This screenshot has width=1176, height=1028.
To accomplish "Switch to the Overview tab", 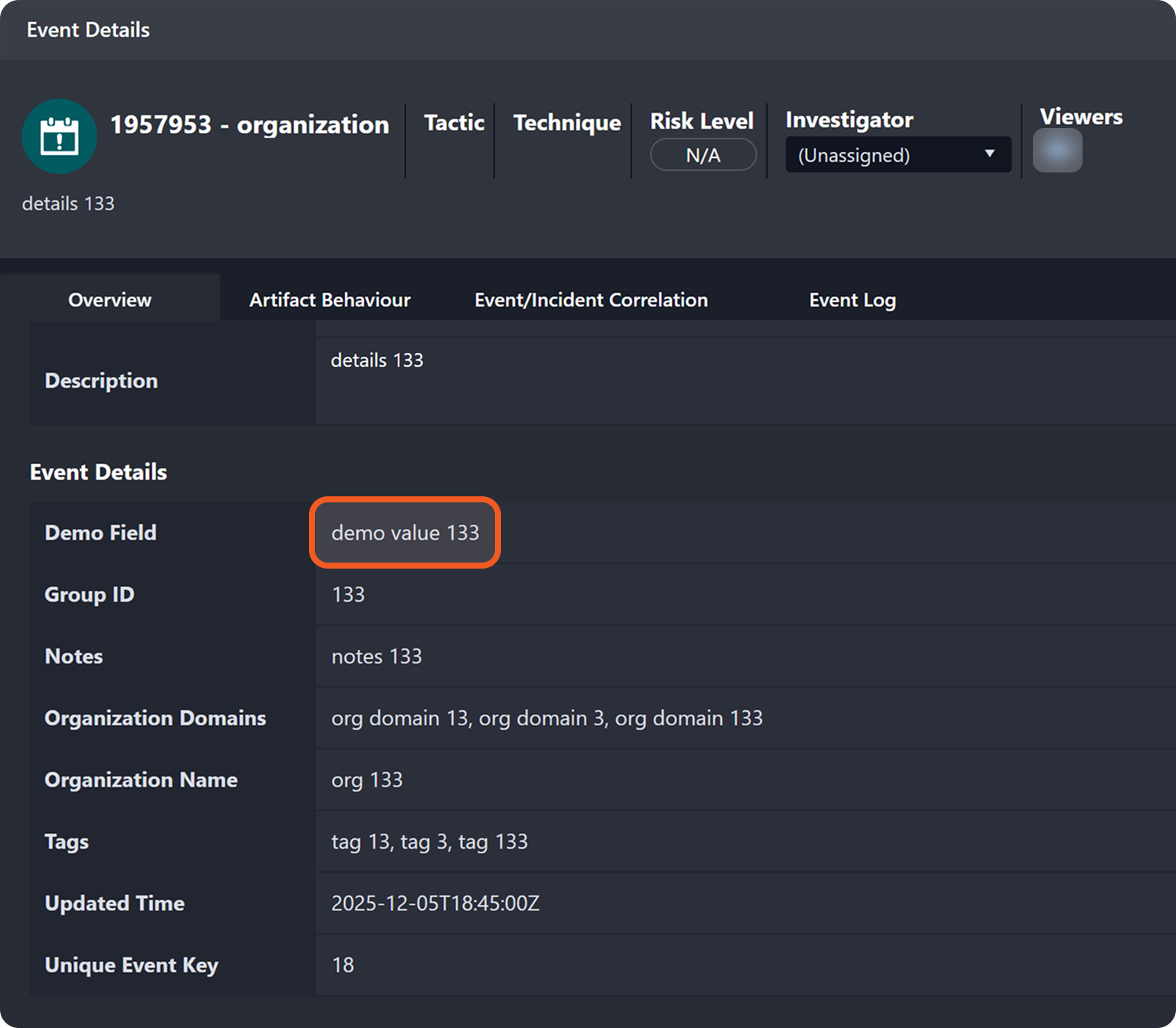I will (x=110, y=300).
